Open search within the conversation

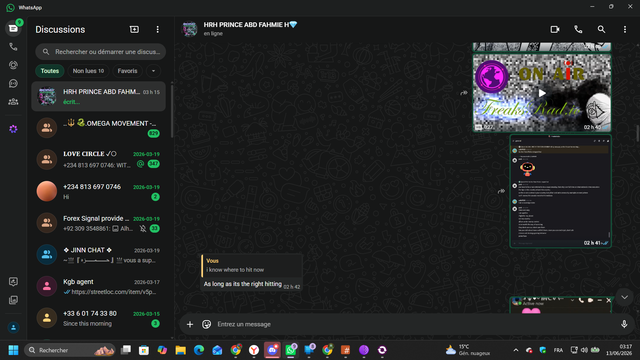point(601,29)
